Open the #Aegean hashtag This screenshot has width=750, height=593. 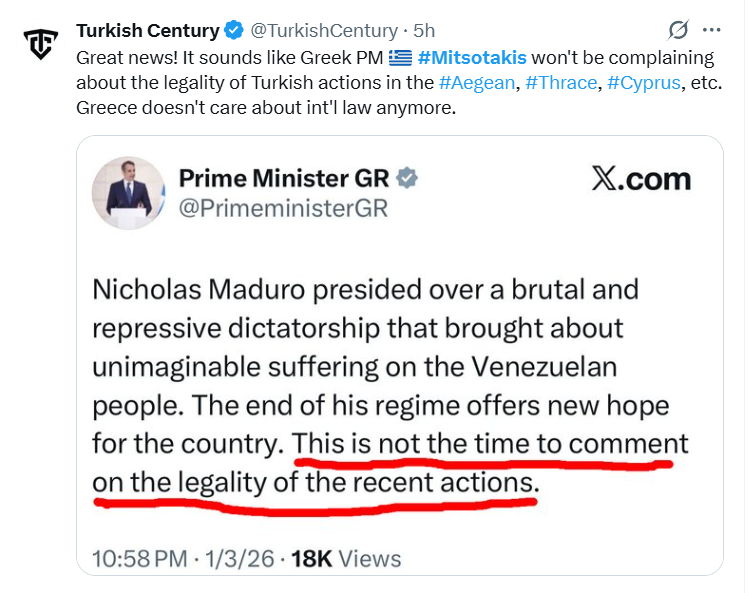(x=475, y=82)
